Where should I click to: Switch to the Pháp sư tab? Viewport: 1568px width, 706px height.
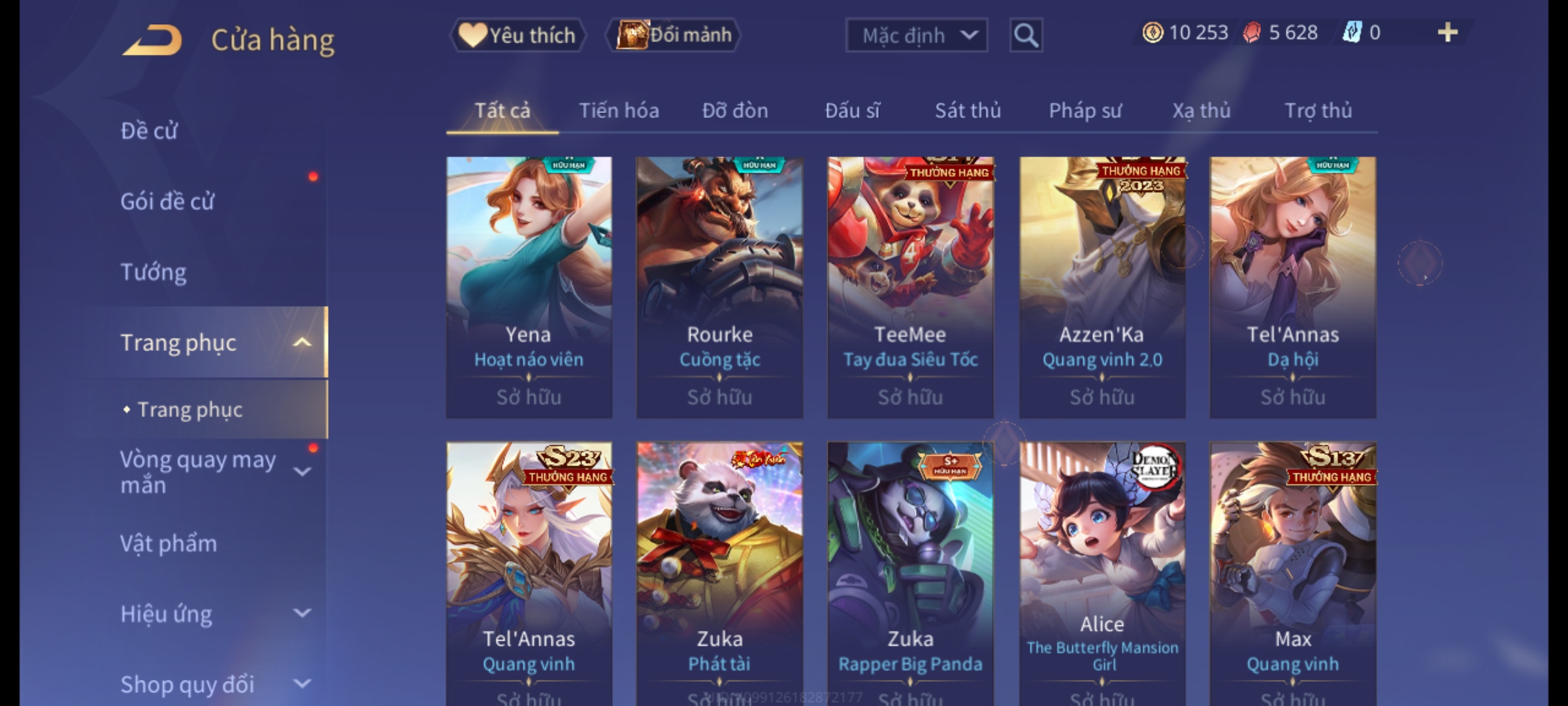(1085, 110)
